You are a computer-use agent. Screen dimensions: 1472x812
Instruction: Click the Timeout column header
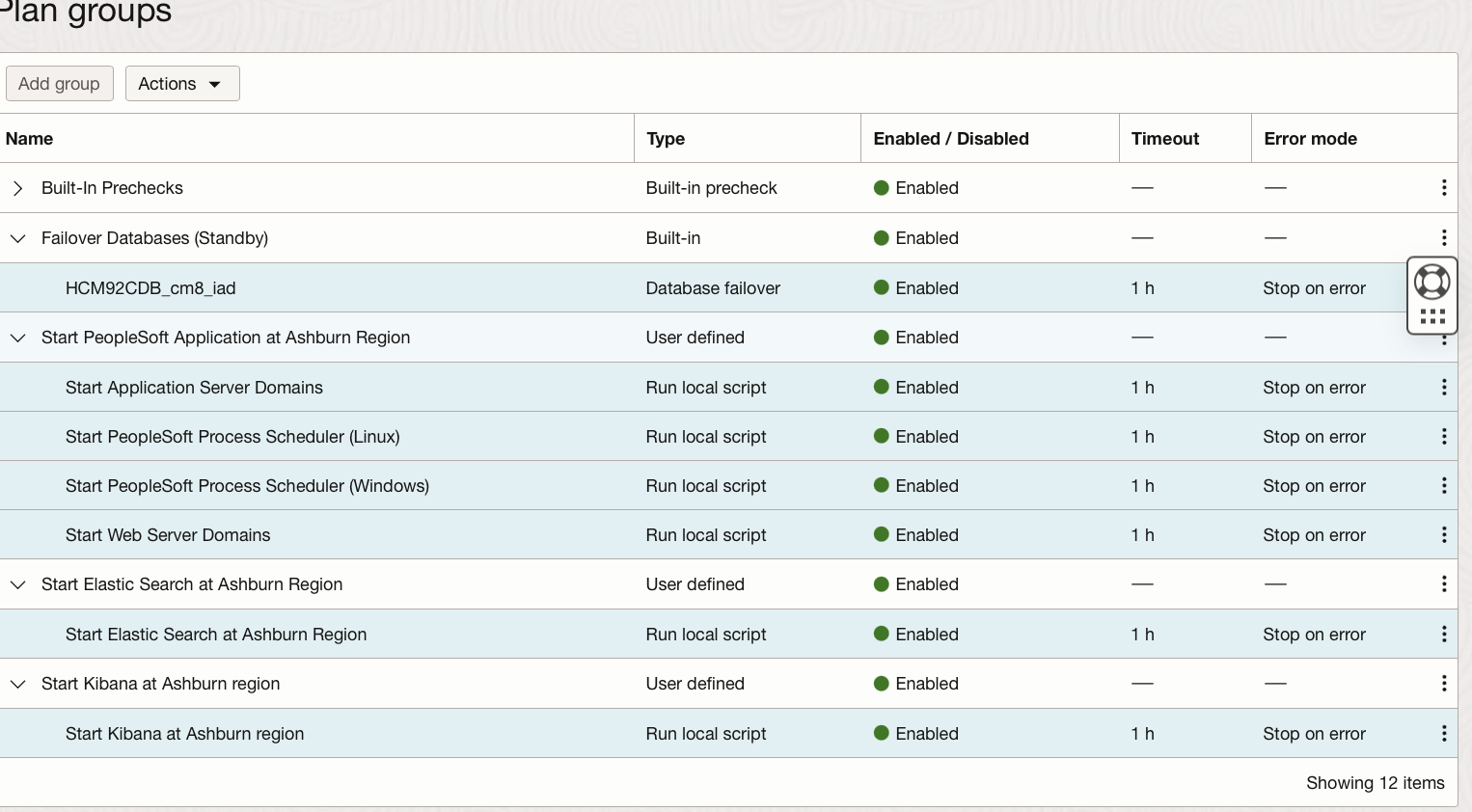[x=1165, y=139]
